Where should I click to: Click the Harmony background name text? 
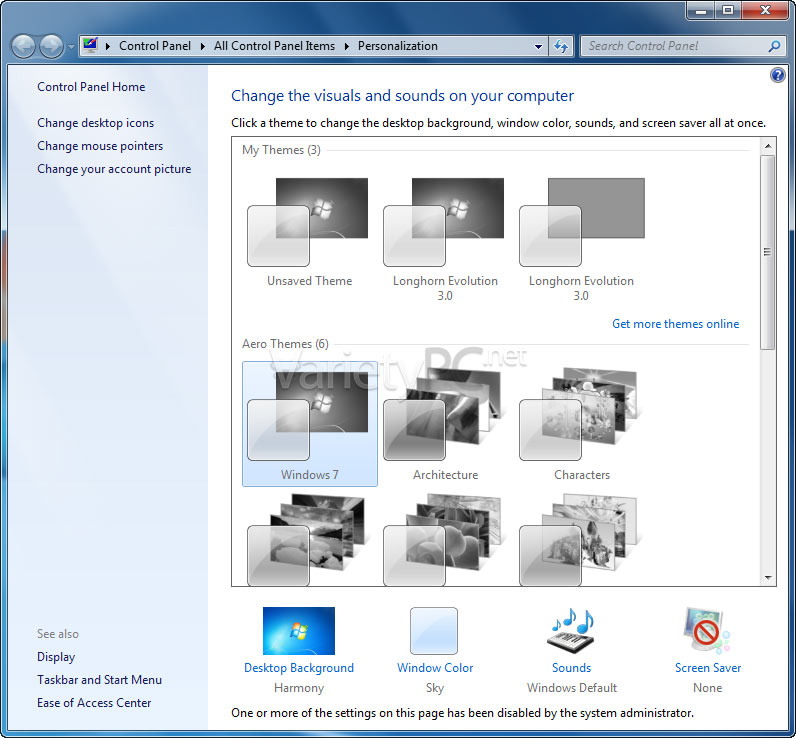pos(298,688)
